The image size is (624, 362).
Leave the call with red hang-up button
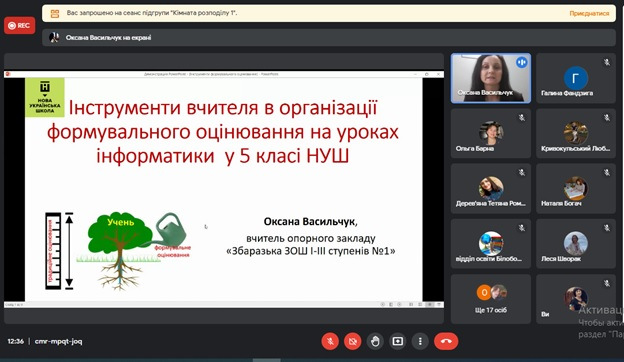[x=446, y=341]
